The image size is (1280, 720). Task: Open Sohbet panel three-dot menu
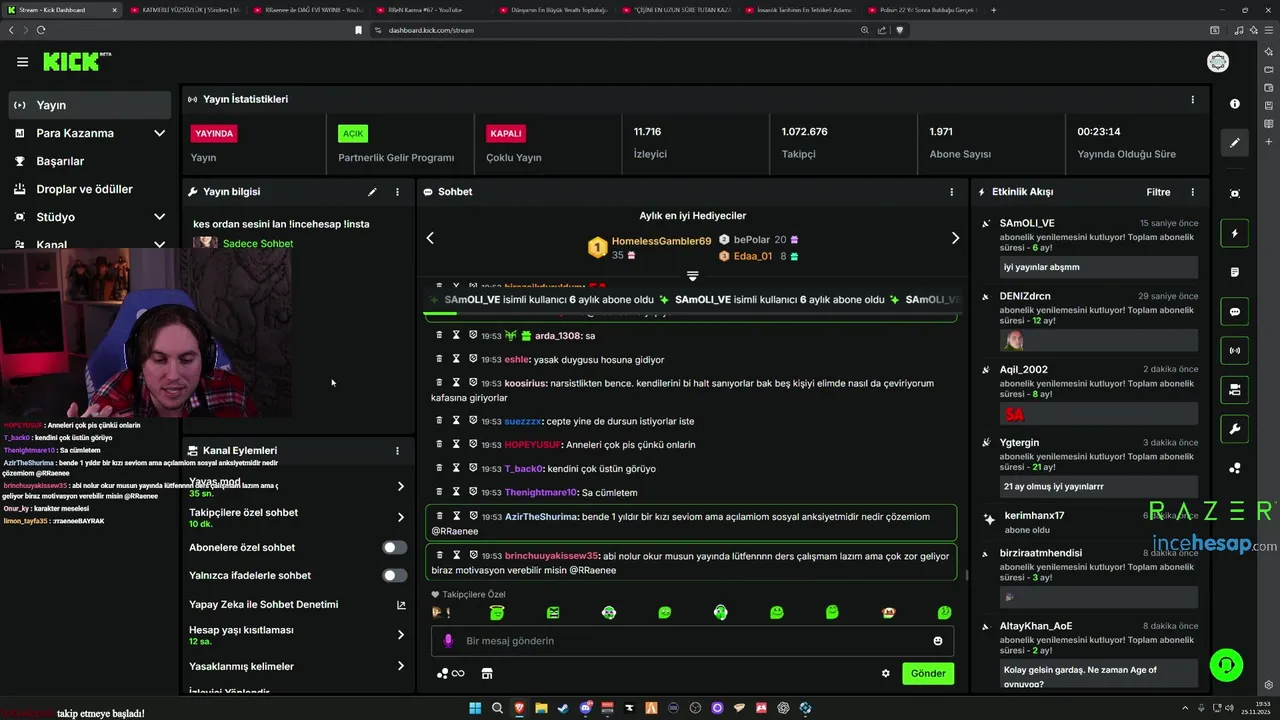click(951, 192)
